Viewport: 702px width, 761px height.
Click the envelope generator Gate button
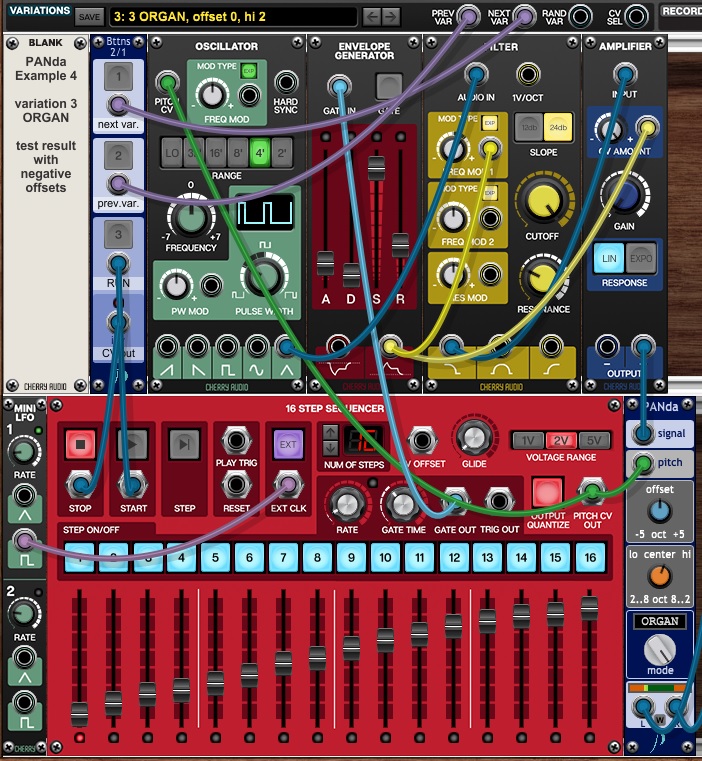(388, 85)
